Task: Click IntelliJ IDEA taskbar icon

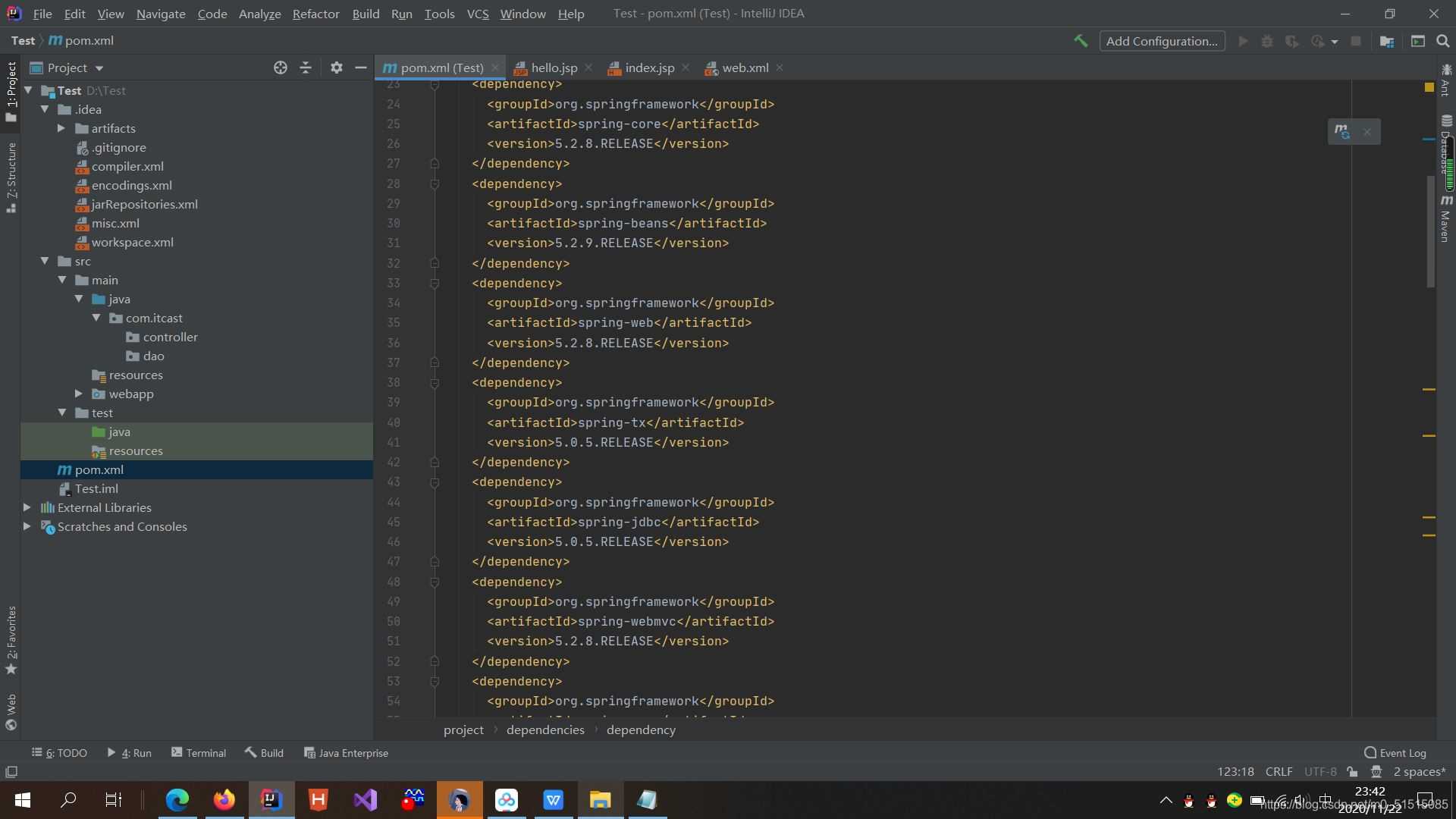Action: 271,799
